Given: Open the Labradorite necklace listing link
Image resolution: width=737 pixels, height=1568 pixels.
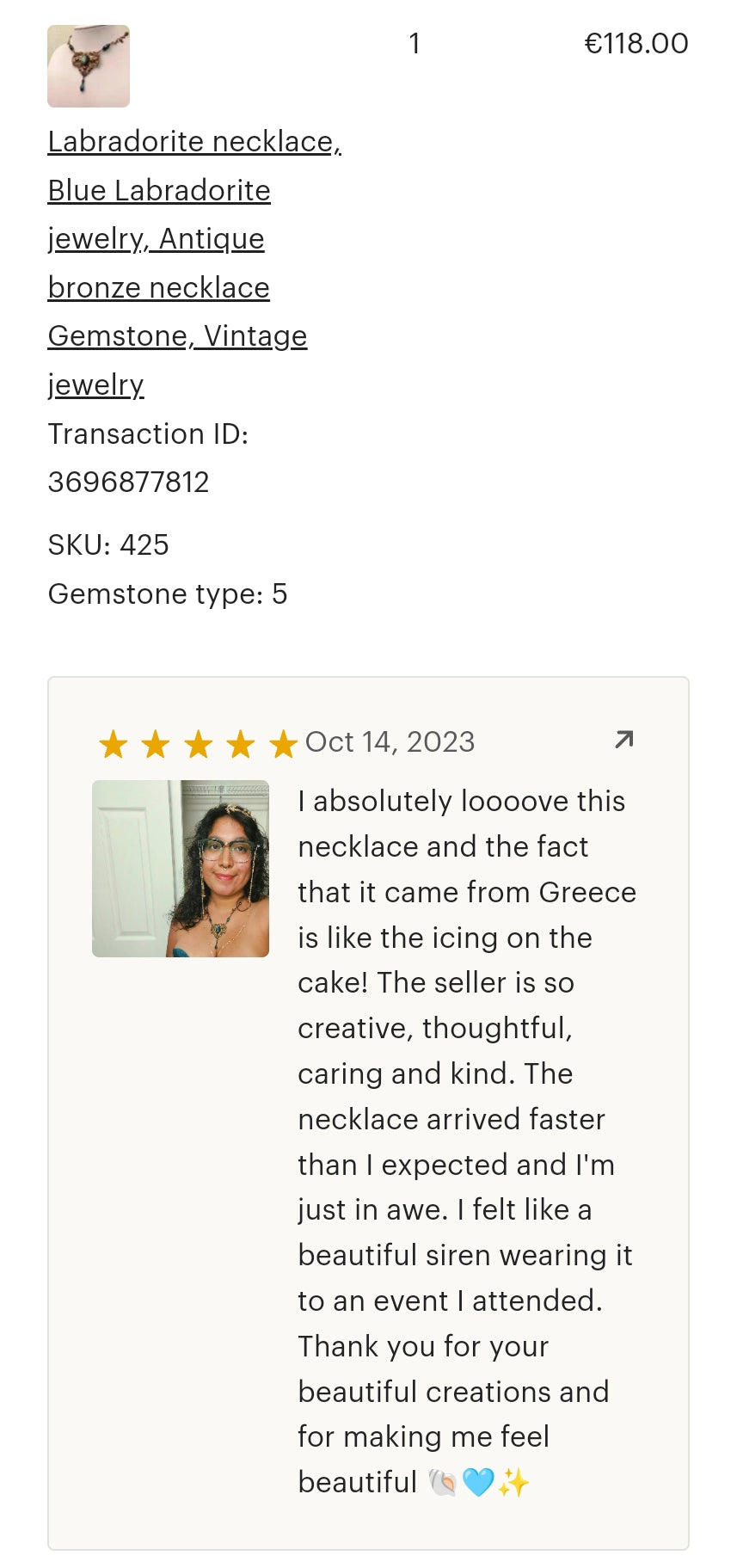Looking at the screenshot, I should [194, 142].
